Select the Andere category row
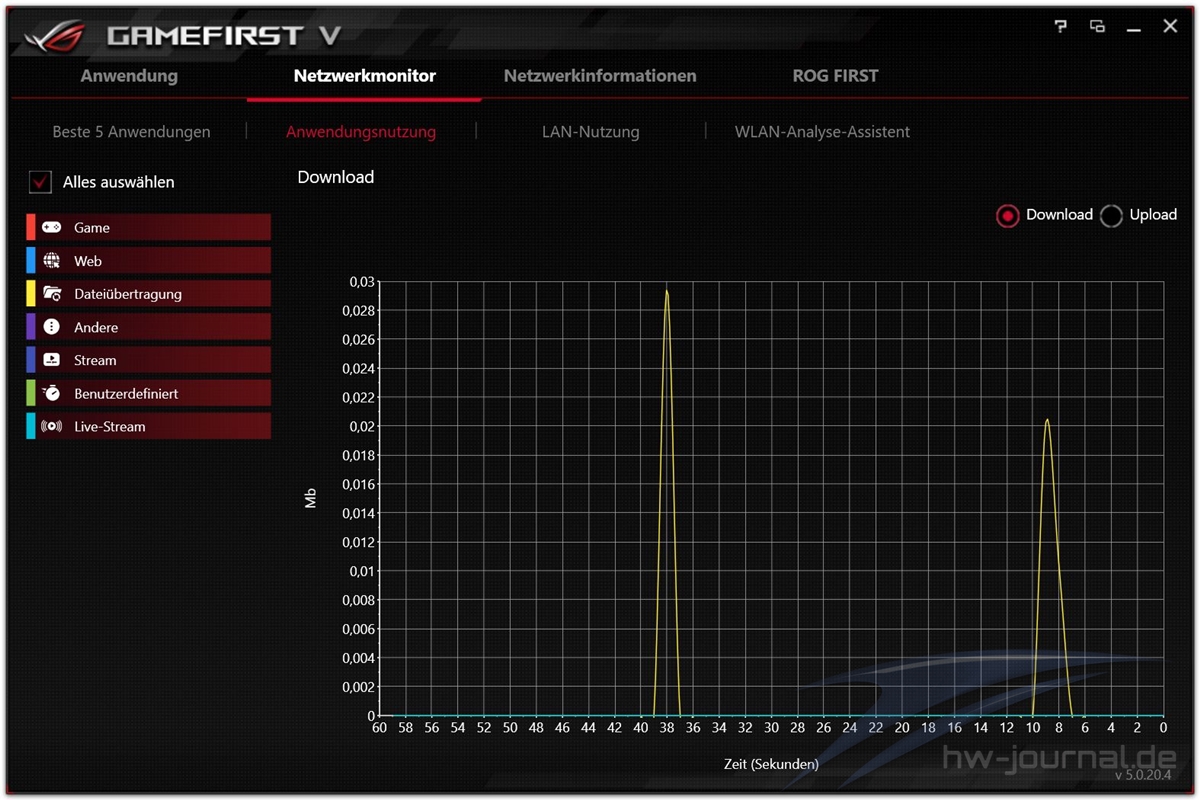Image resolution: width=1200 pixels, height=800 pixels. [148, 326]
